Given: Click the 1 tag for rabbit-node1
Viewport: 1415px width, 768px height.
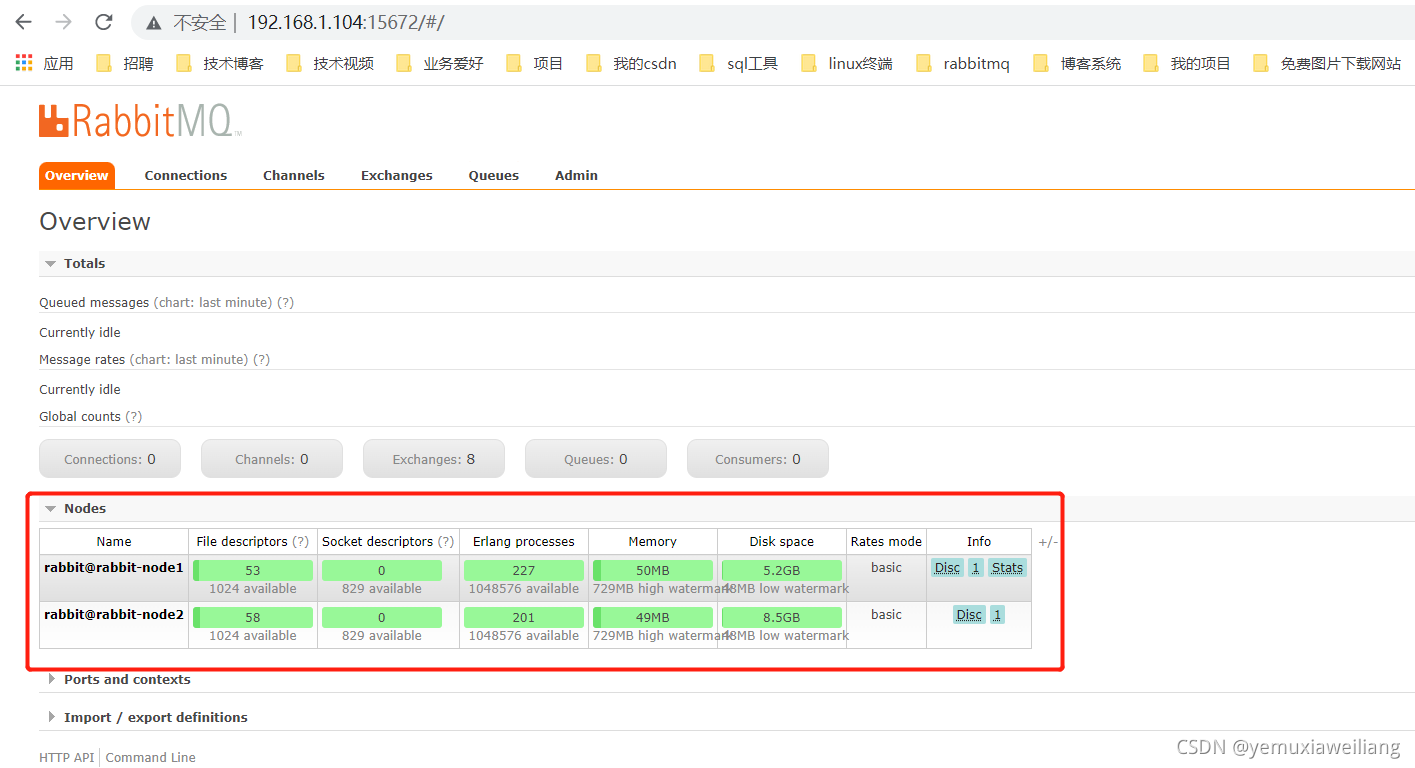Looking at the screenshot, I should [x=976, y=567].
